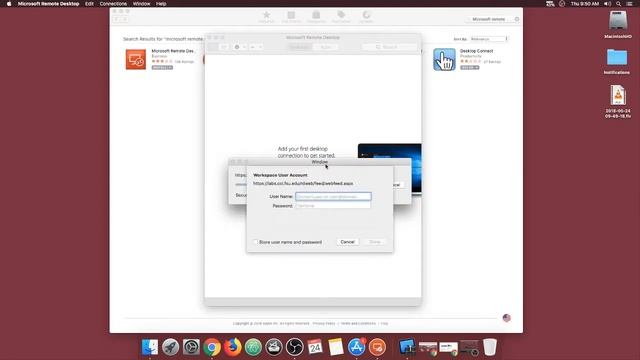Screen dimensions: 640x360
Task: Click the volume icon in menu bar
Action: [x=607, y=4]
